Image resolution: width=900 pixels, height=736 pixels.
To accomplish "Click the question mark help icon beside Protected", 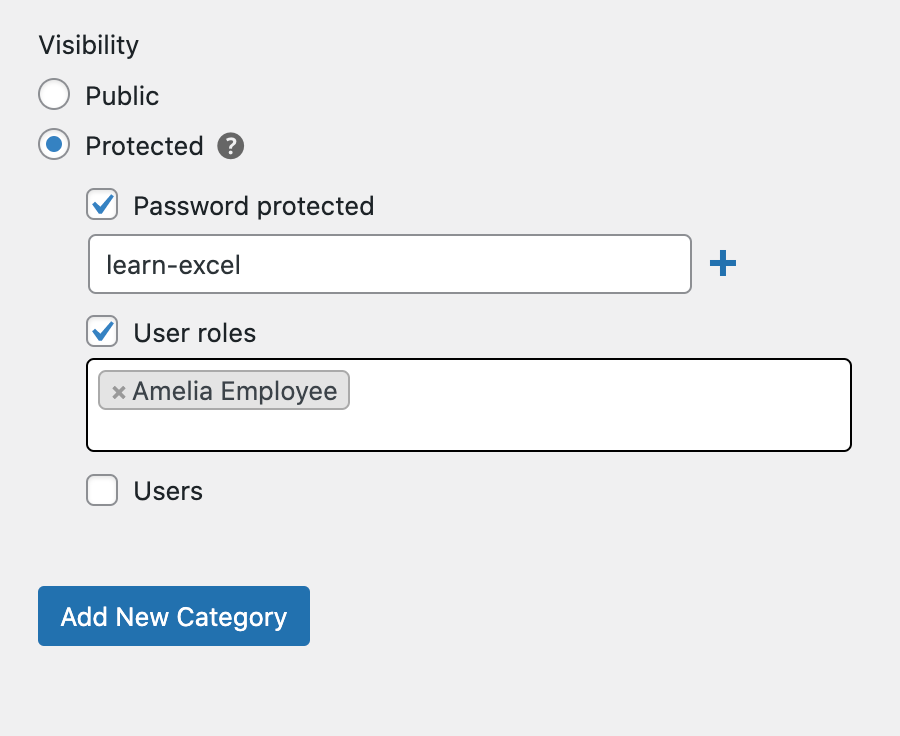I will pyautogui.click(x=230, y=146).
